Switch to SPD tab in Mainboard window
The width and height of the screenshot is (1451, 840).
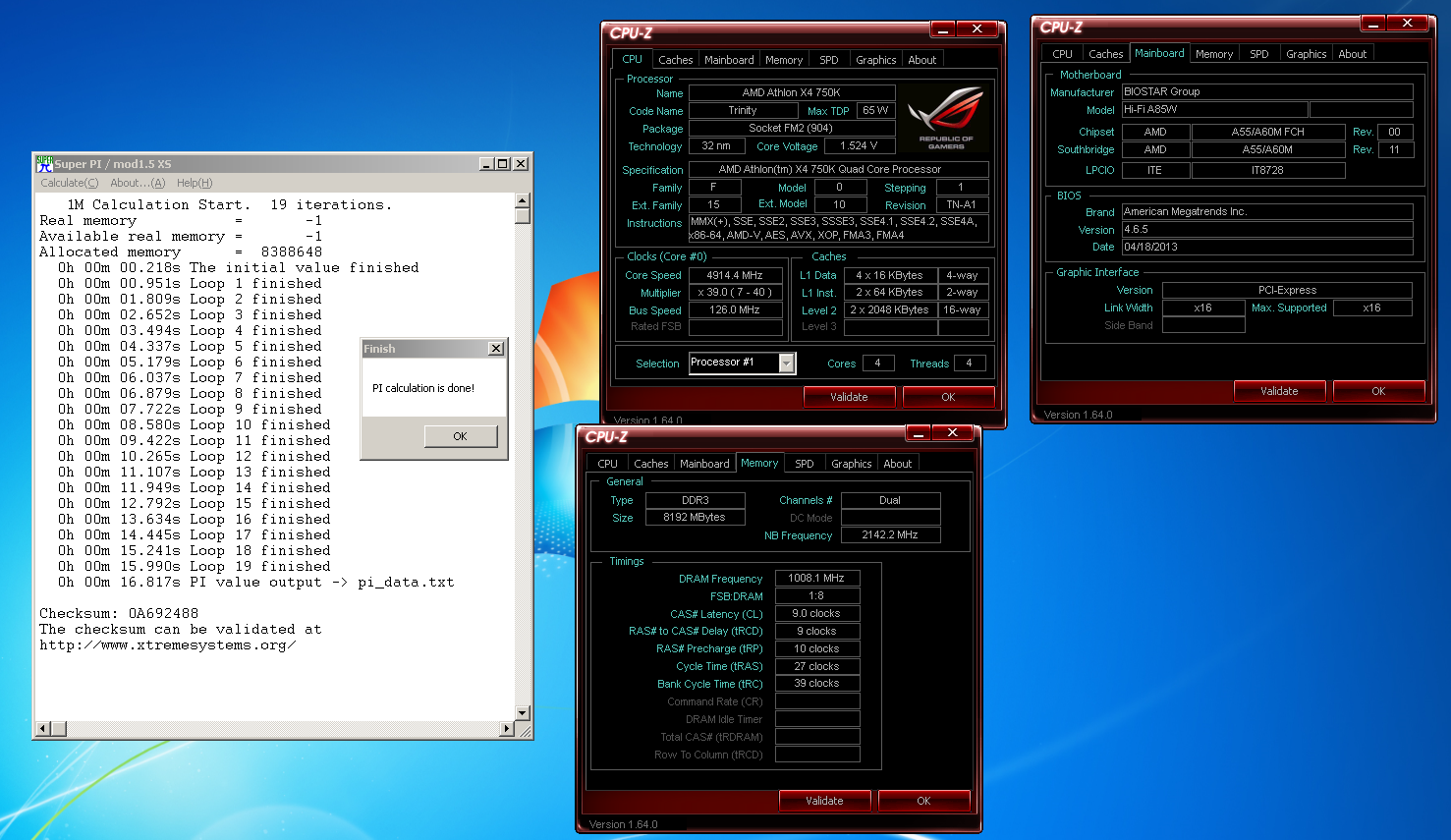pos(1259,54)
